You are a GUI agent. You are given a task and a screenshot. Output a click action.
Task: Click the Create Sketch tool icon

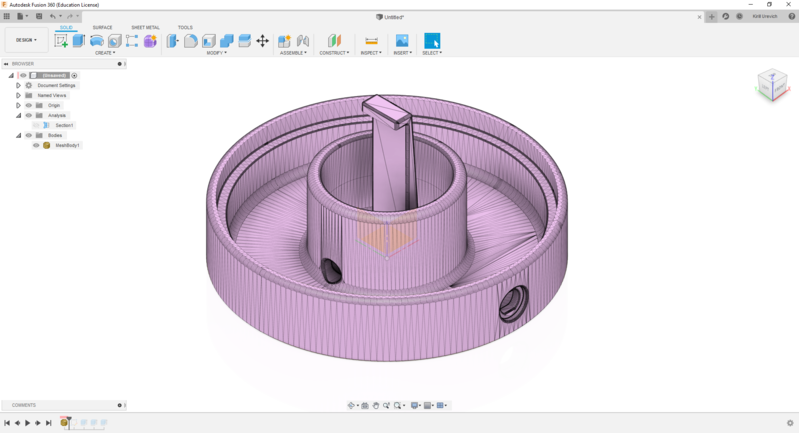pyautogui.click(x=61, y=41)
